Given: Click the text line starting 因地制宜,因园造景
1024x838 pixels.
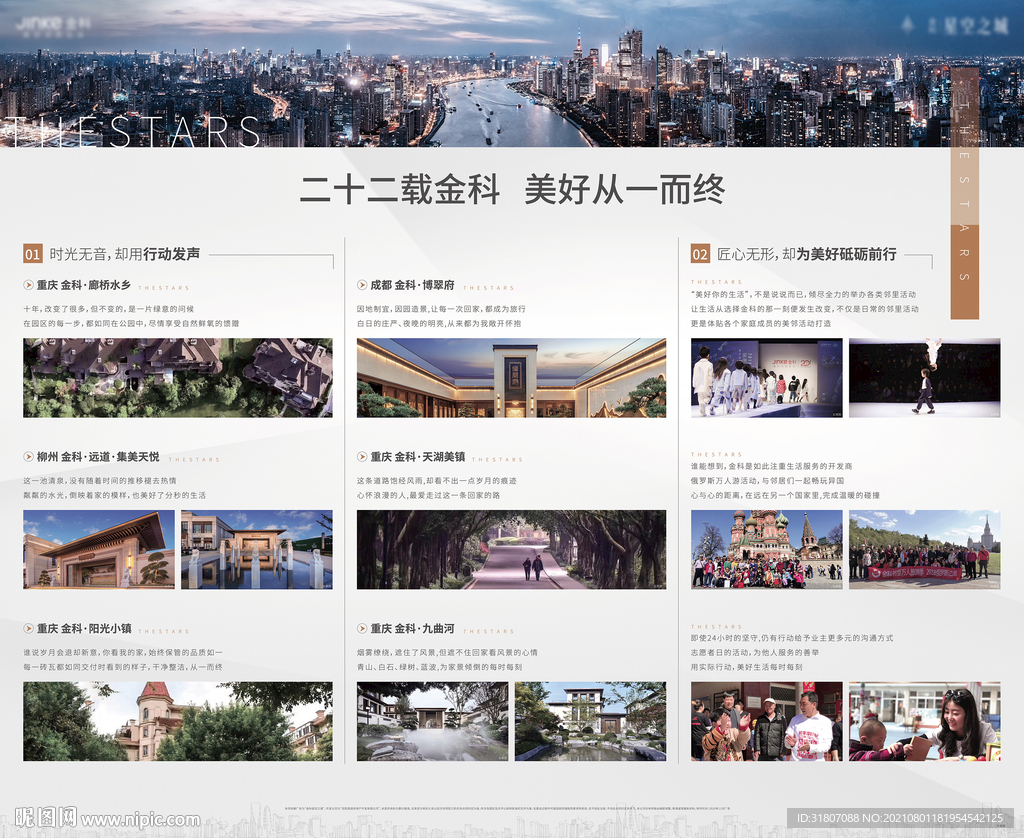Looking at the screenshot, I should pyautogui.click(x=441, y=308).
